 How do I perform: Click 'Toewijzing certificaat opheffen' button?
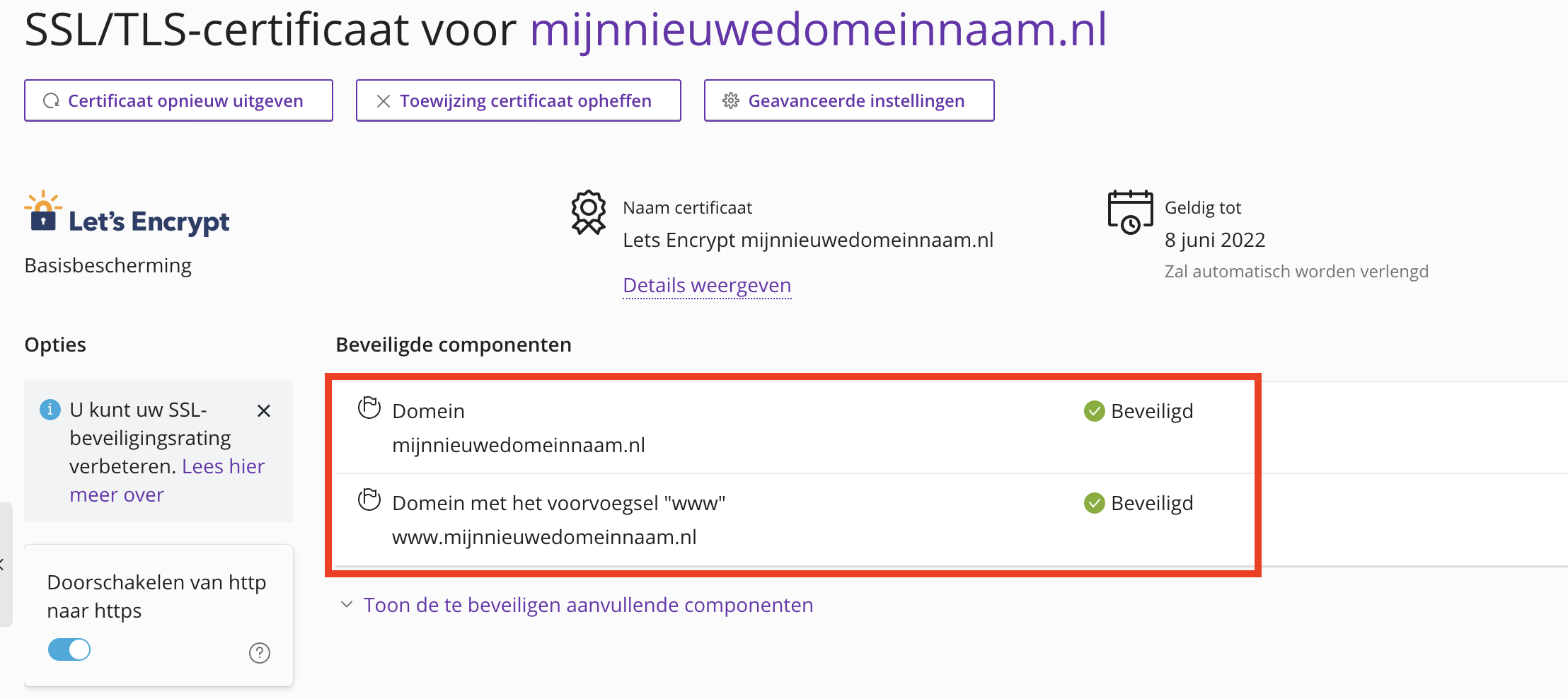tap(518, 101)
